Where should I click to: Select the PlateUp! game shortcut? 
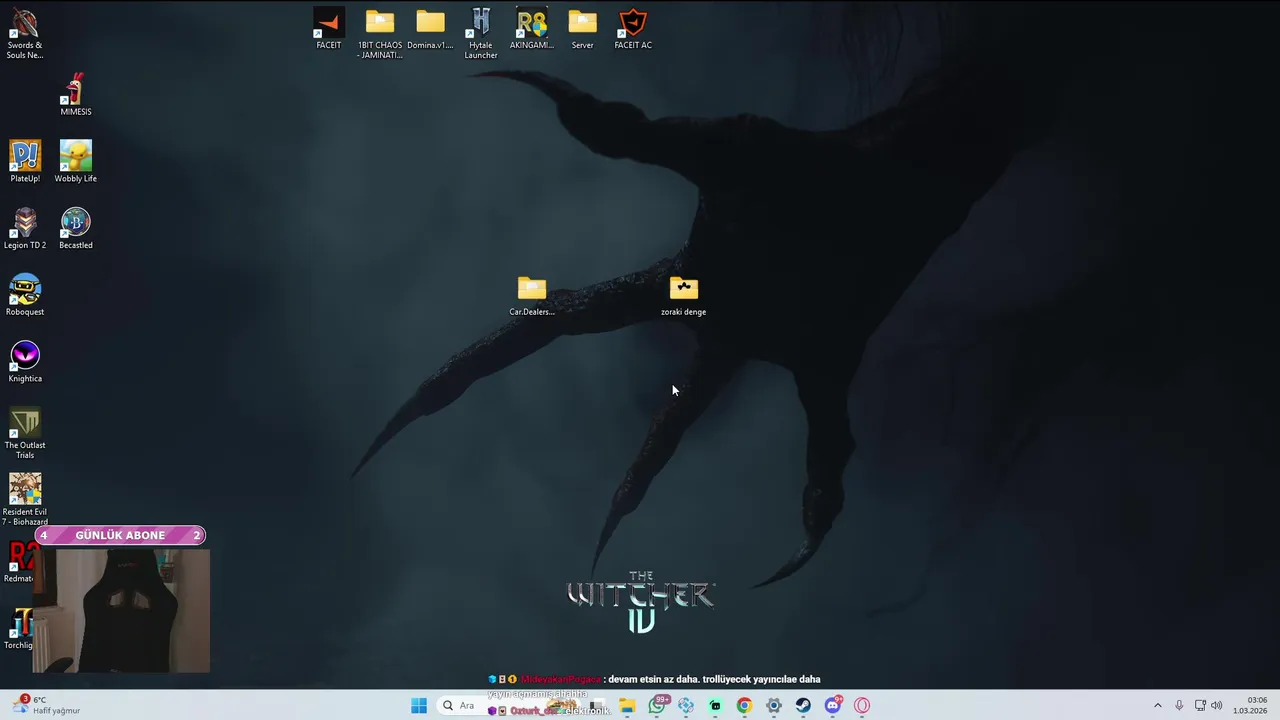(x=25, y=161)
